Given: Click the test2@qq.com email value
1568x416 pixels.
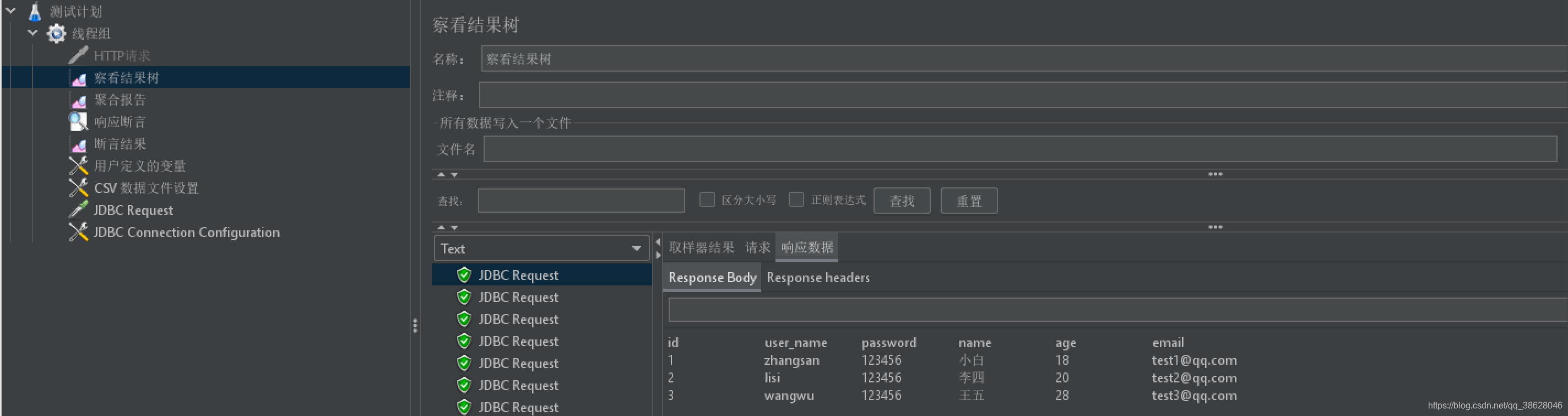Looking at the screenshot, I should click(x=1194, y=378).
